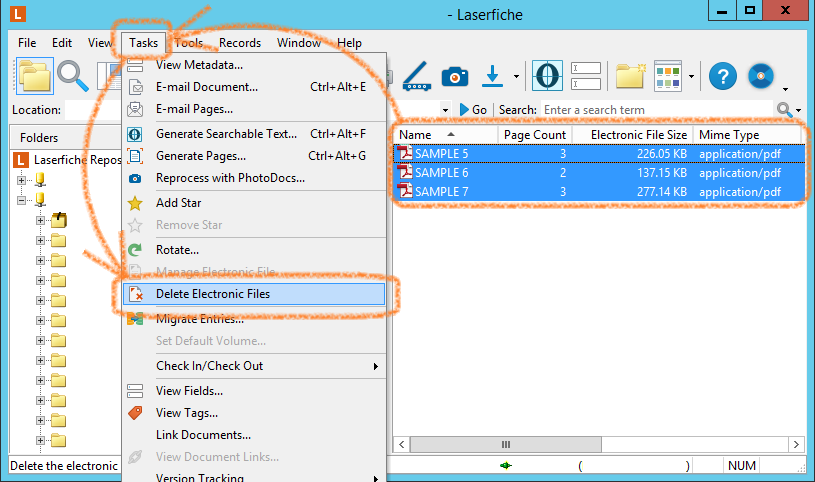The width and height of the screenshot is (815, 482).
Task: Click the scroll left arrow
Action: pos(401,445)
